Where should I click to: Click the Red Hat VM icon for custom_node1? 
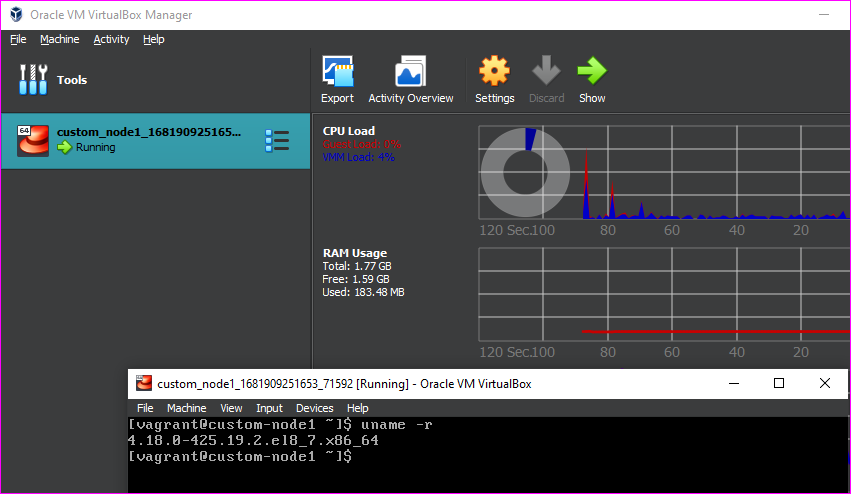pos(33,141)
